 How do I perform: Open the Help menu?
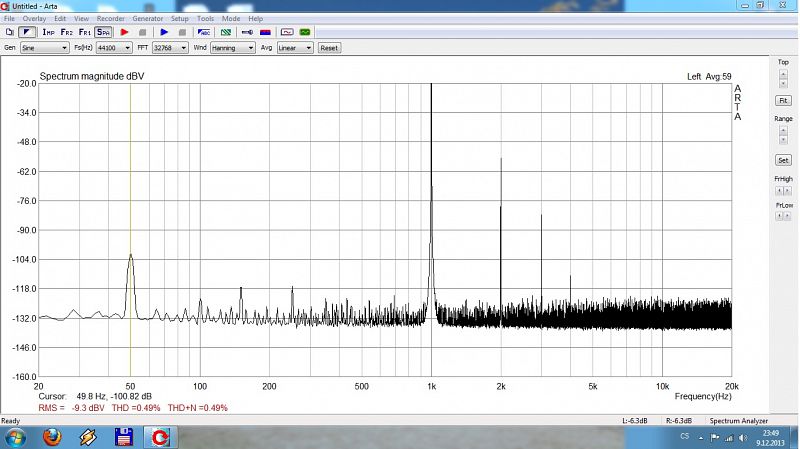click(256, 18)
